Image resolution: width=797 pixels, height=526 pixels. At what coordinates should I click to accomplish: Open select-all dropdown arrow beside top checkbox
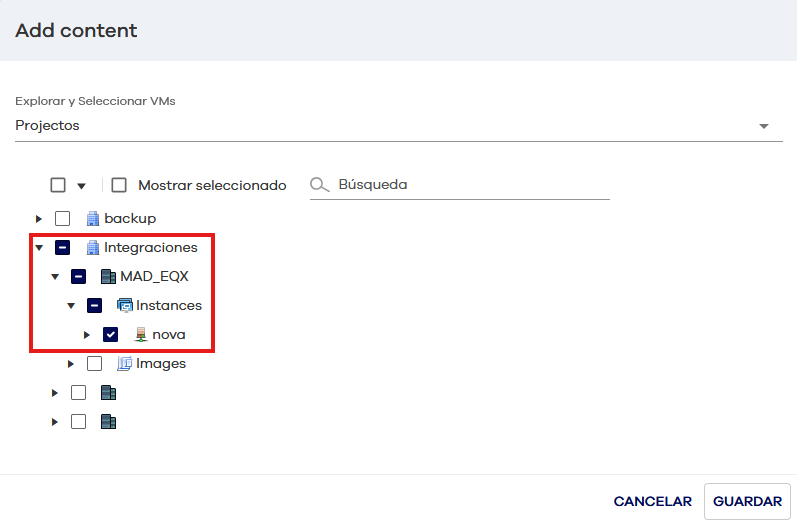coord(82,185)
